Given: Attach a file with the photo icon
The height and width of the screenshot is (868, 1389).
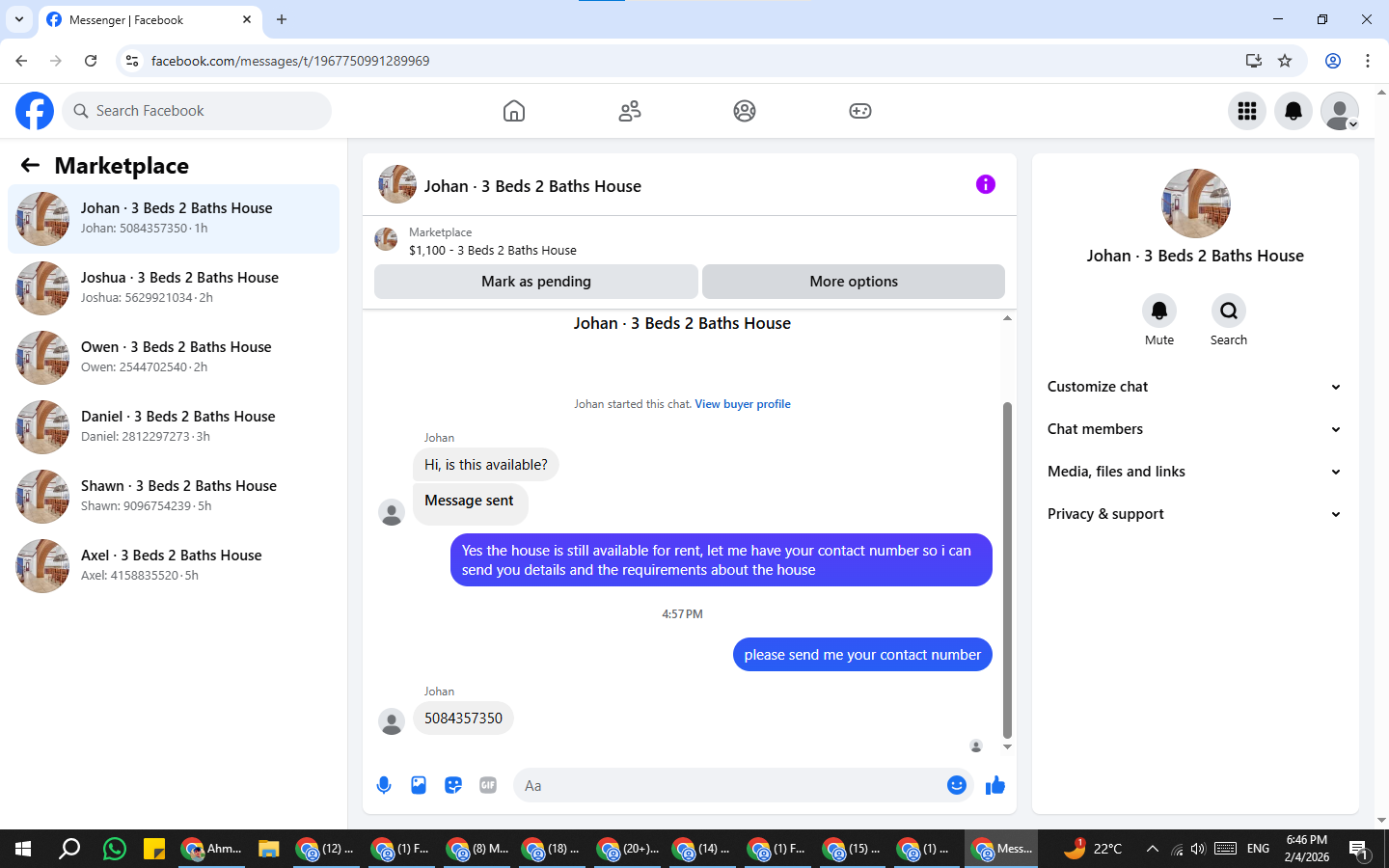Looking at the screenshot, I should [x=419, y=785].
